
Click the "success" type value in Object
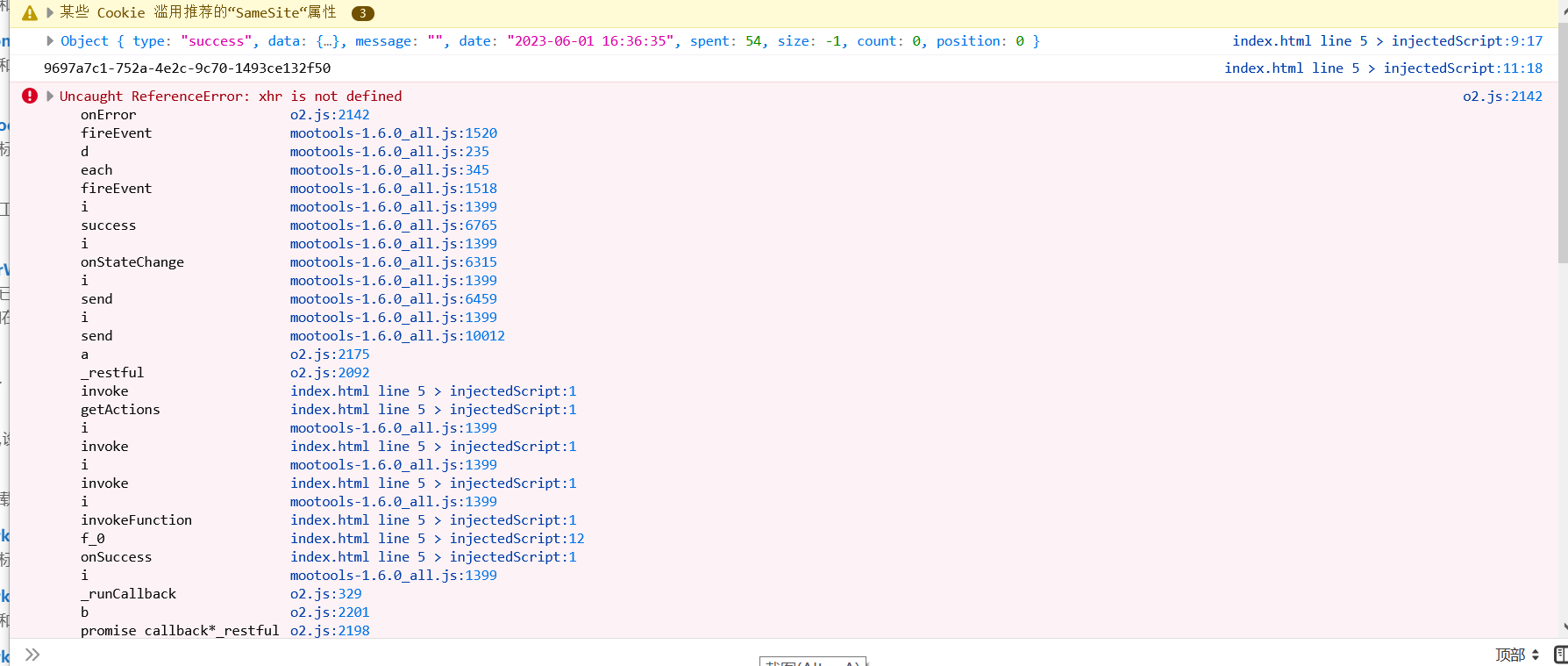click(x=217, y=41)
